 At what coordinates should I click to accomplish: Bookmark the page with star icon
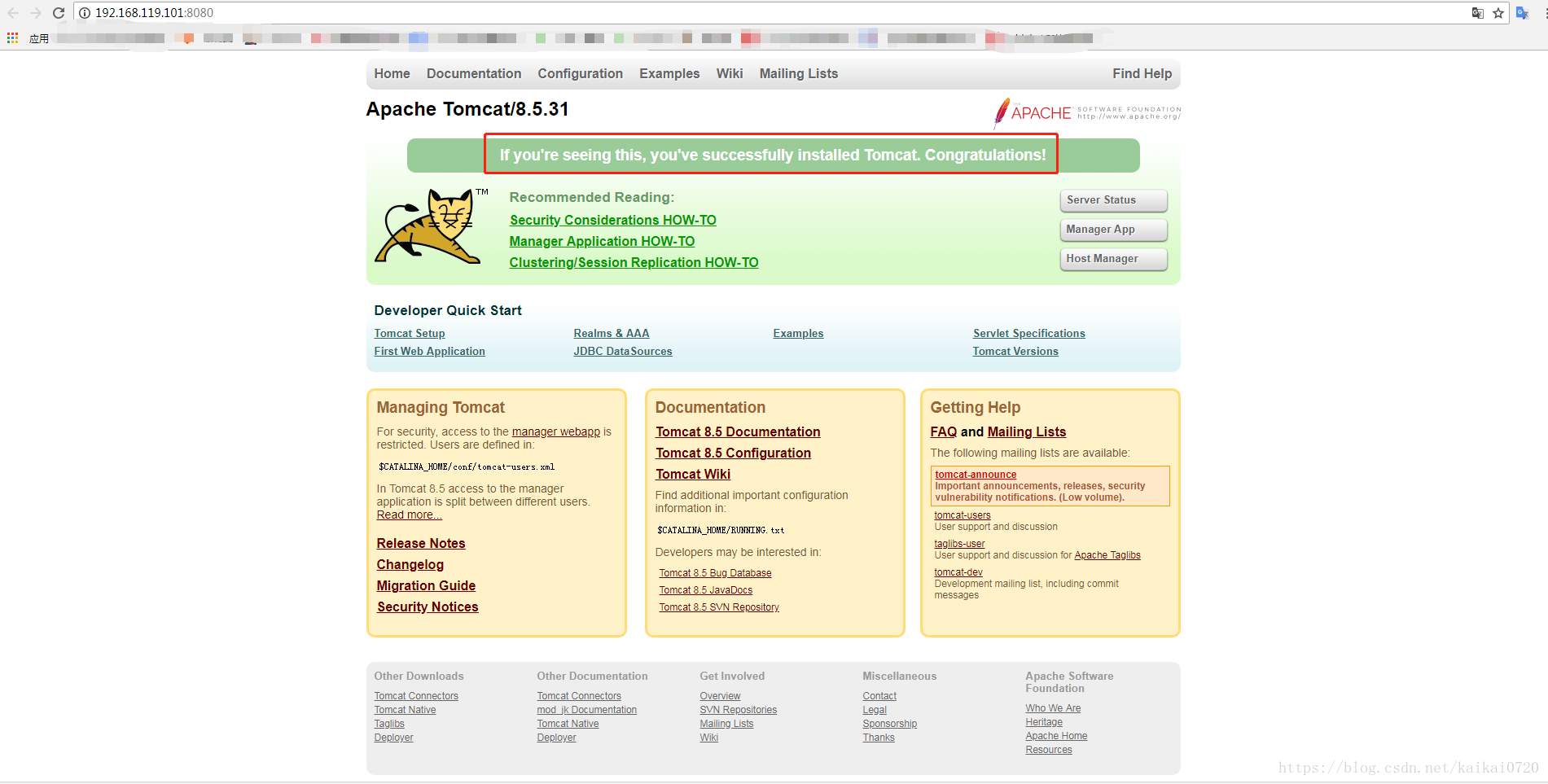pyautogui.click(x=1498, y=13)
